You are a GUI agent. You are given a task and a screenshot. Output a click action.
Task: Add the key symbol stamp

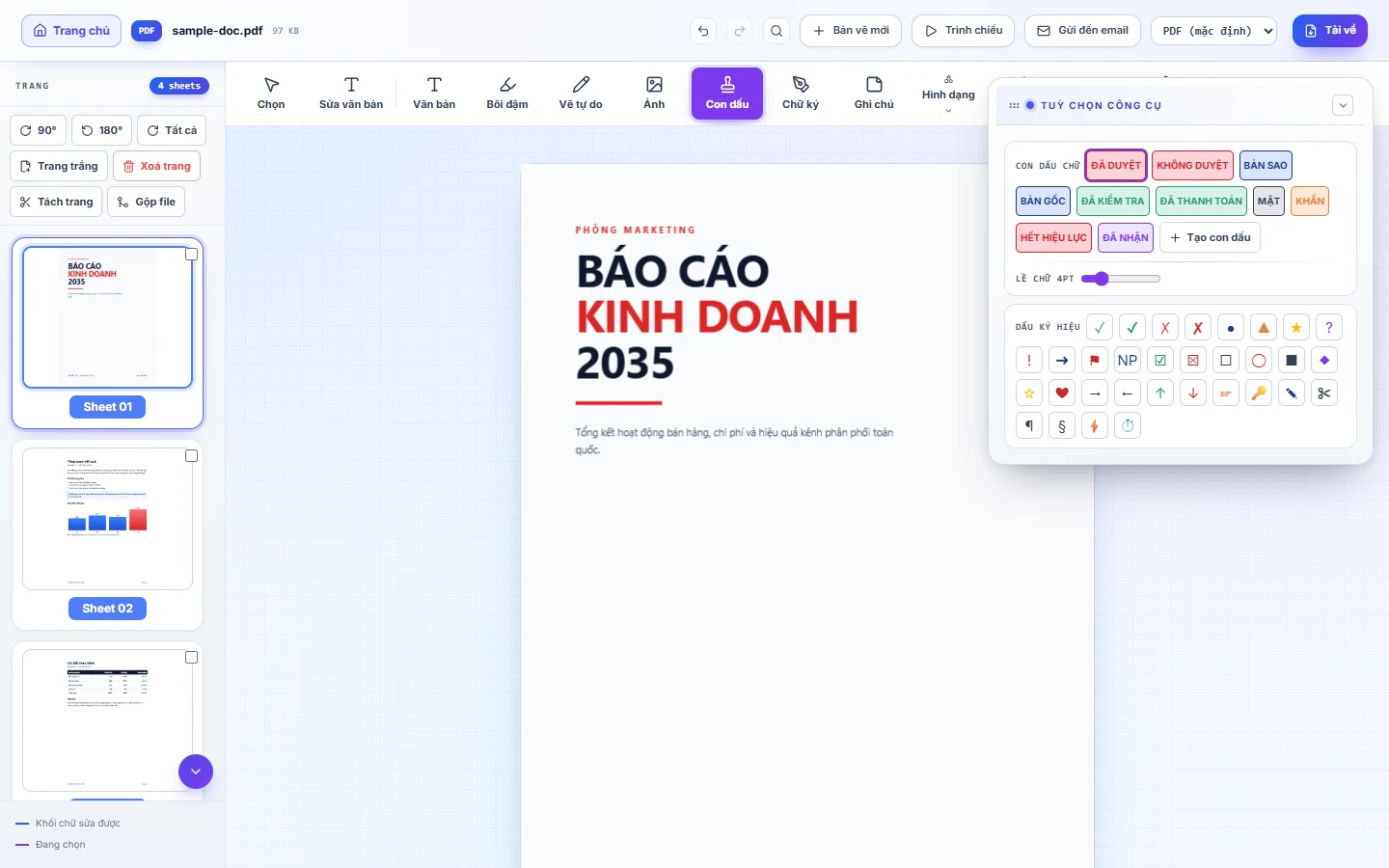(x=1259, y=393)
